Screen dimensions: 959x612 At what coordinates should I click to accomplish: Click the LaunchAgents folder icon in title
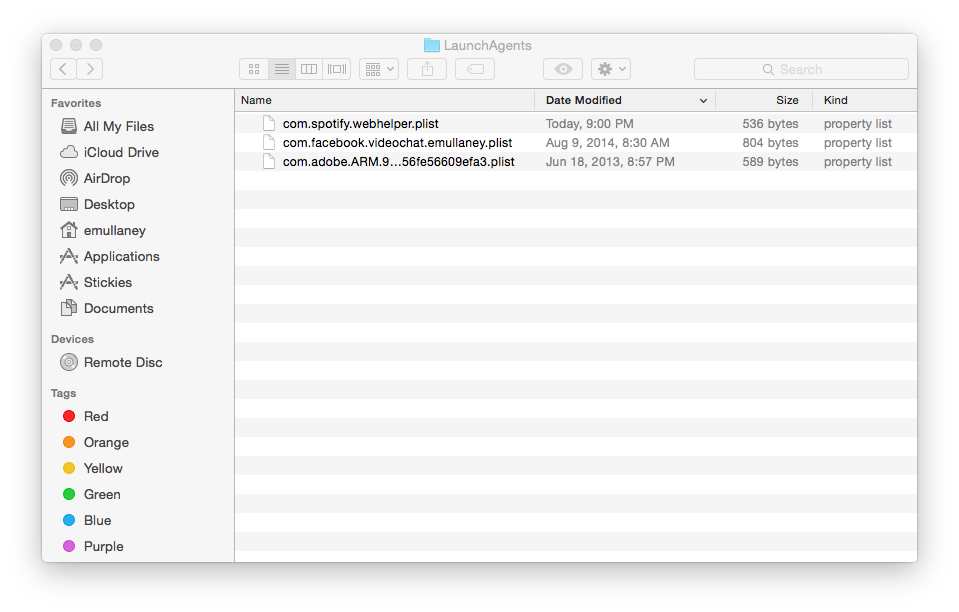click(432, 45)
